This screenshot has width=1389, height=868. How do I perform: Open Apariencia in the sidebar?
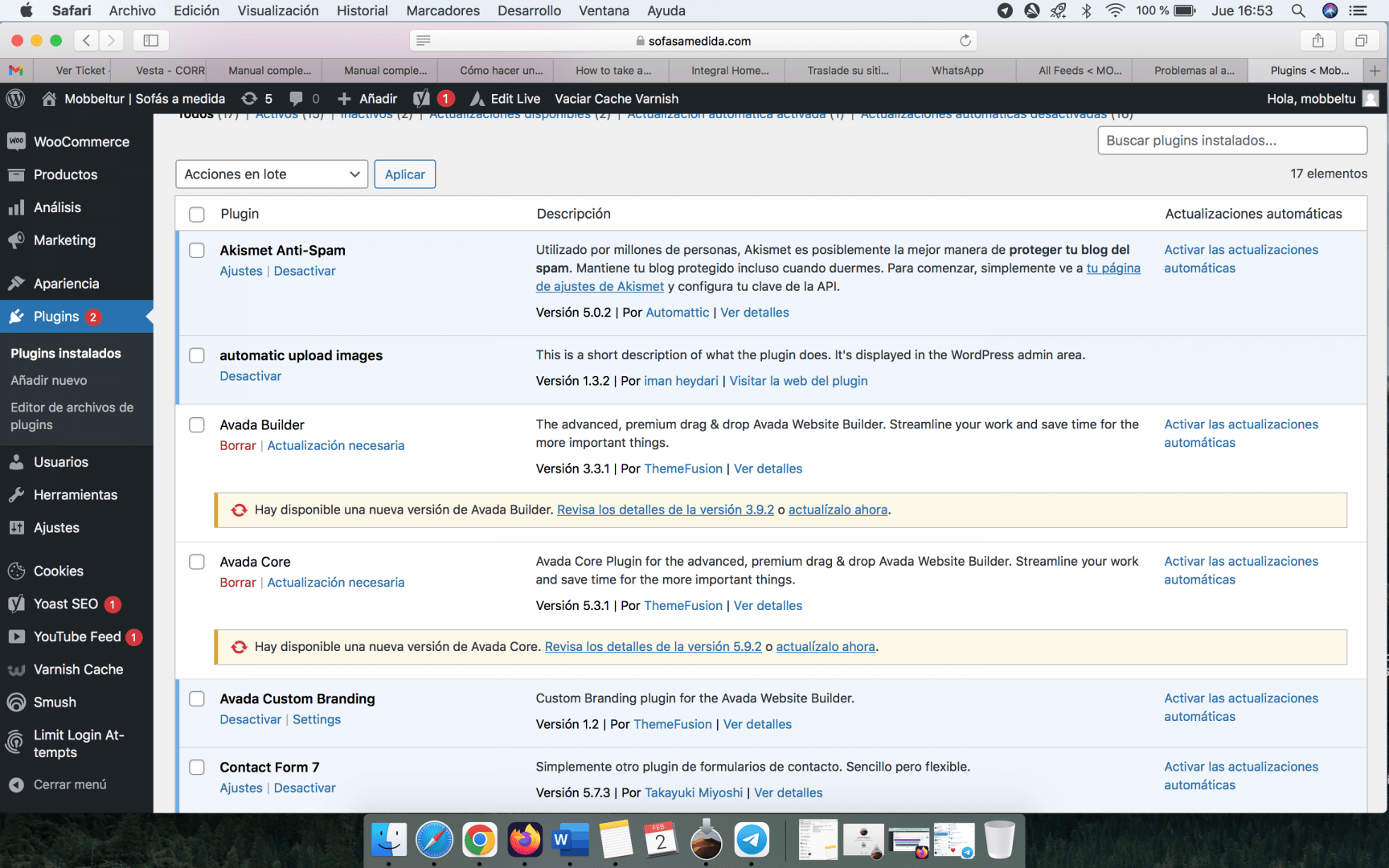click(76, 284)
